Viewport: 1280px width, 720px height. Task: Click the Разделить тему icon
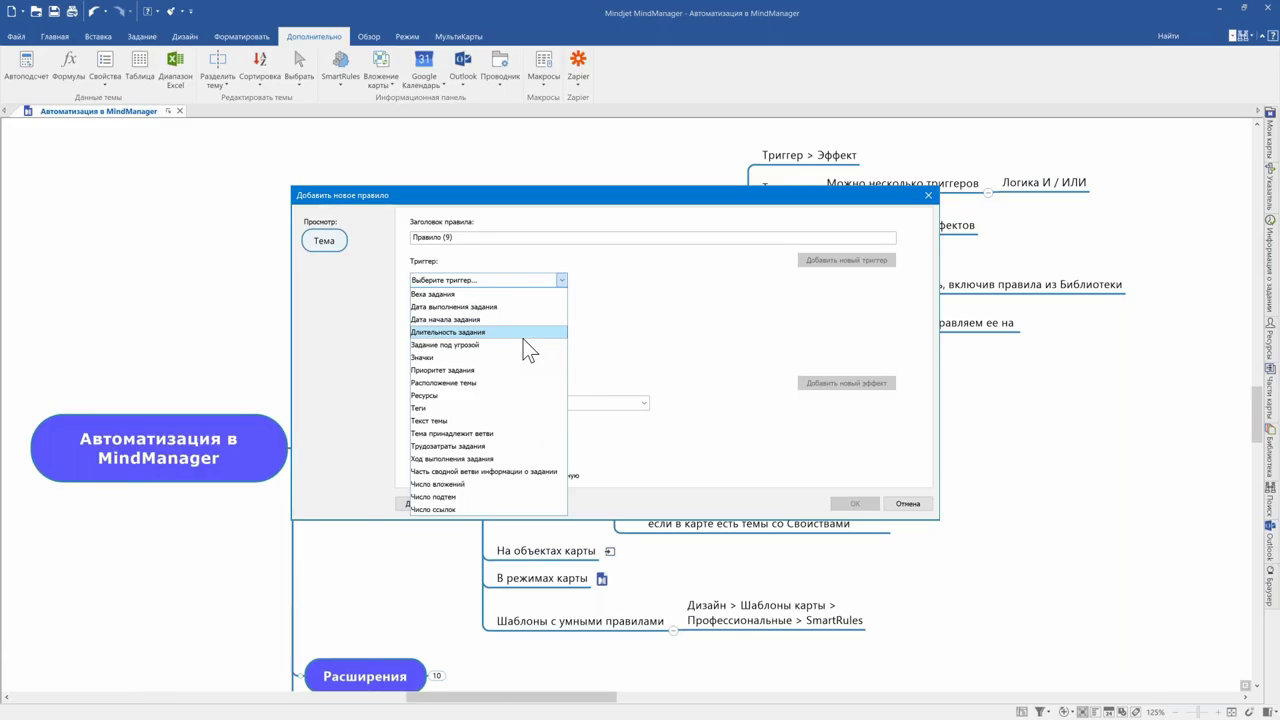click(x=217, y=60)
